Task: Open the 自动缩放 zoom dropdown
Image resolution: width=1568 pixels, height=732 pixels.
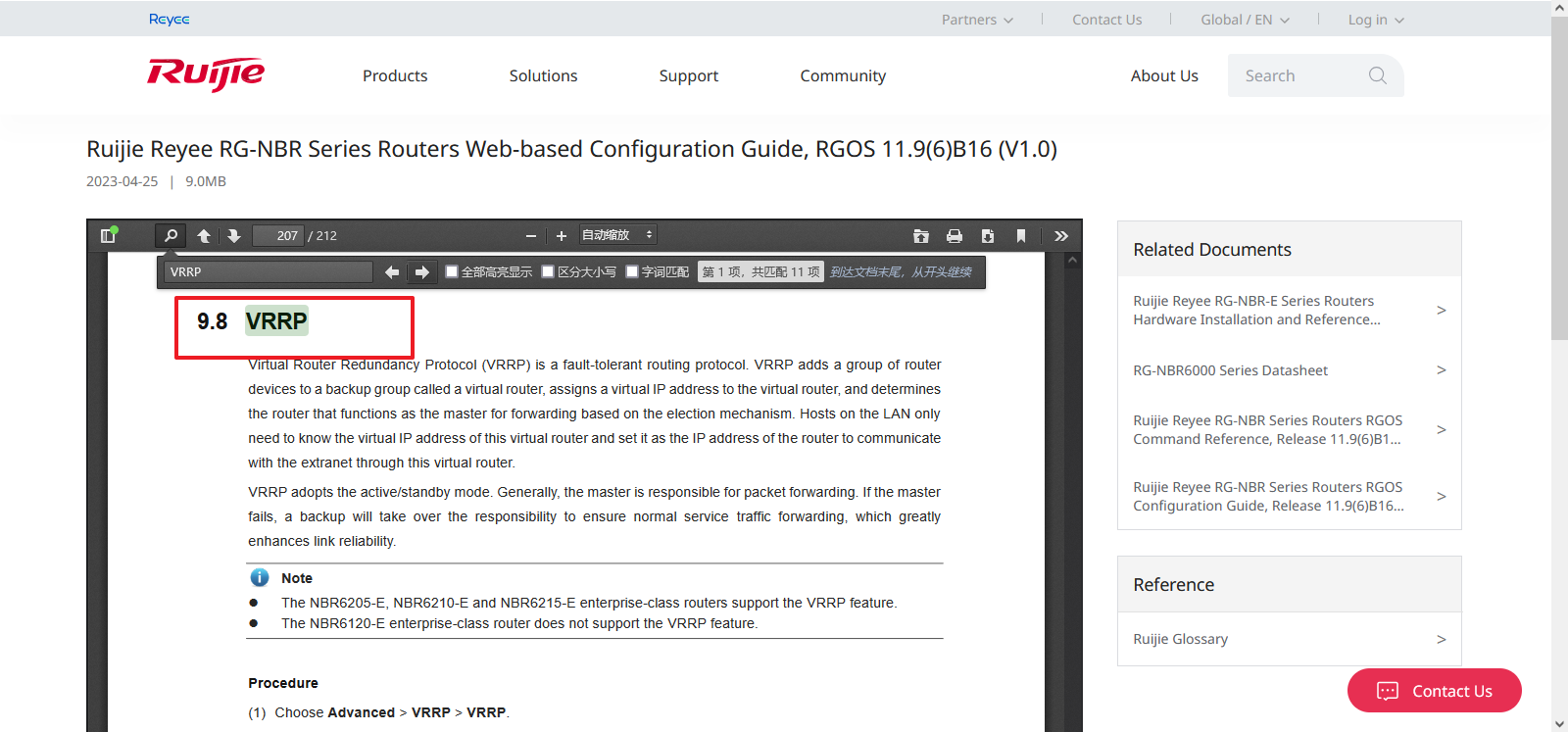Action: 617,235
